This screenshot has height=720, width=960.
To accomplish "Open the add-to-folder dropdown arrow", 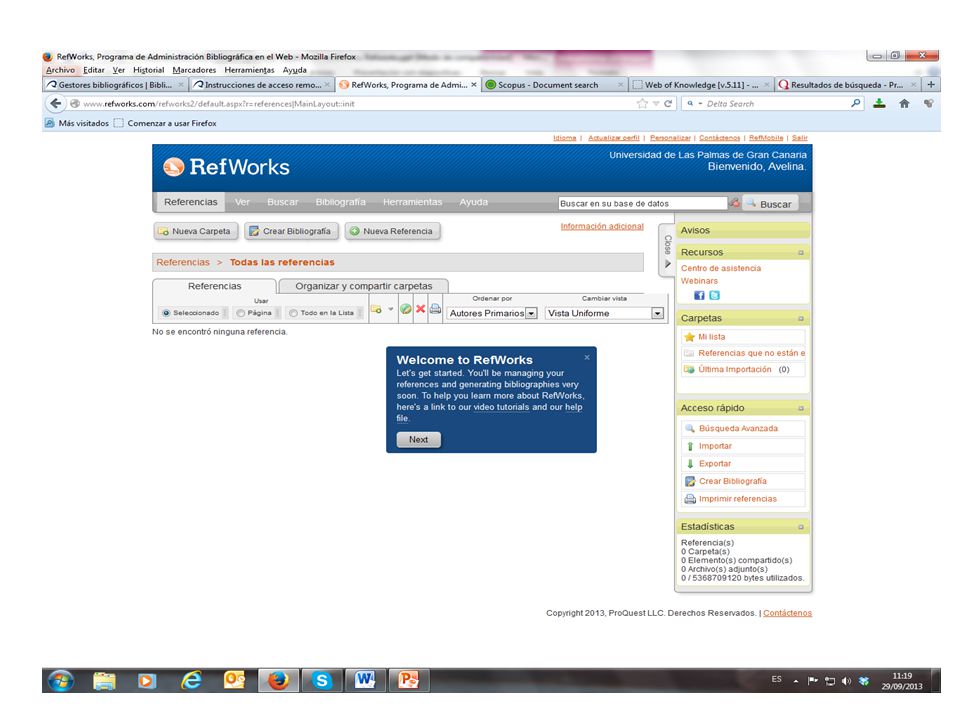I will coord(391,309).
